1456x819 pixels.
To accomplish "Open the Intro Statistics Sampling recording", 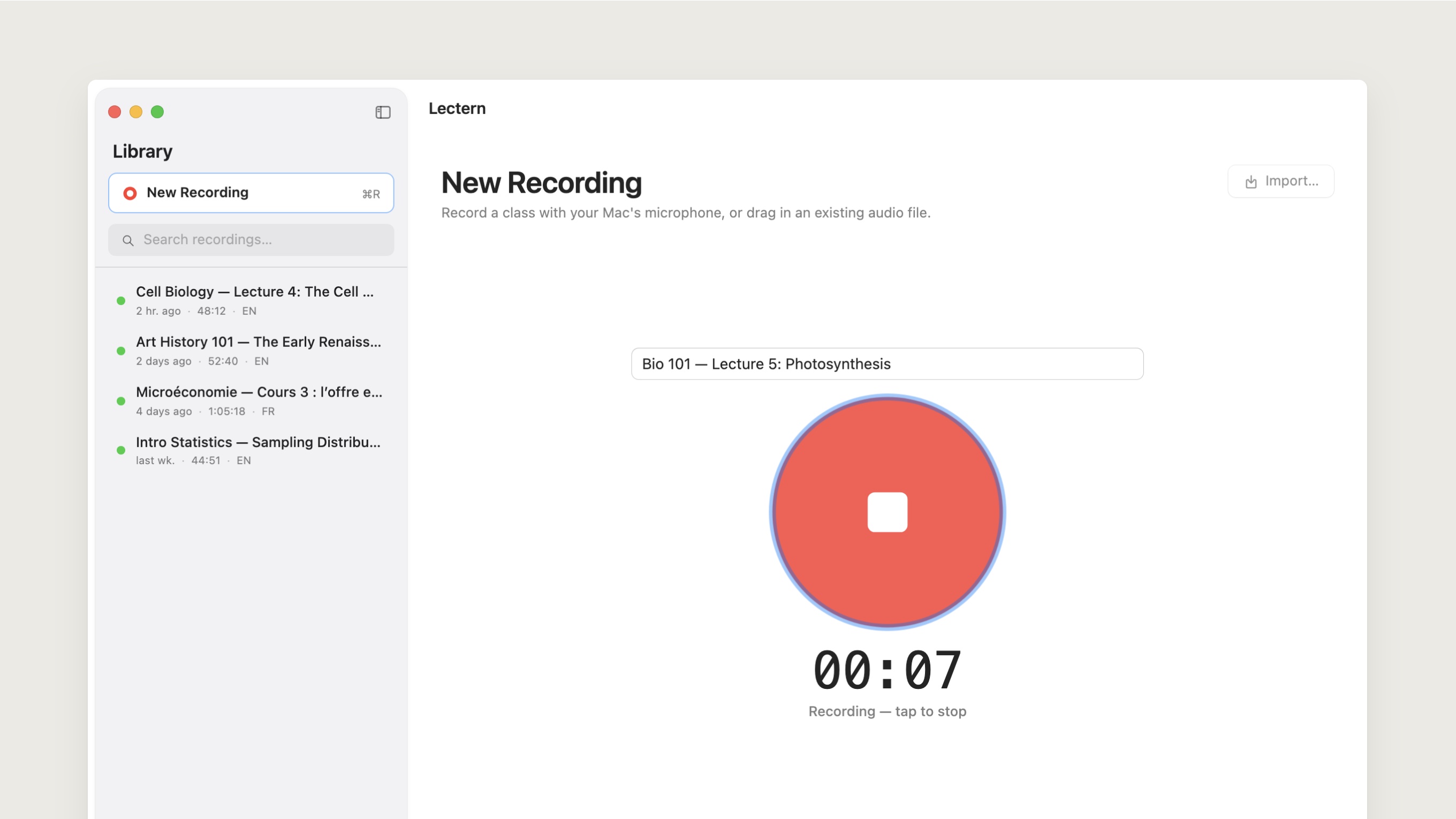I will pos(251,451).
